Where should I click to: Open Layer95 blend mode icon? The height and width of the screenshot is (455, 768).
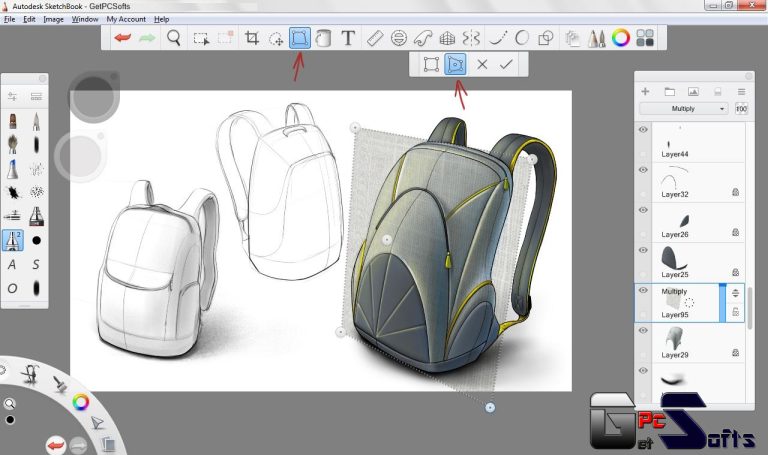point(735,293)
